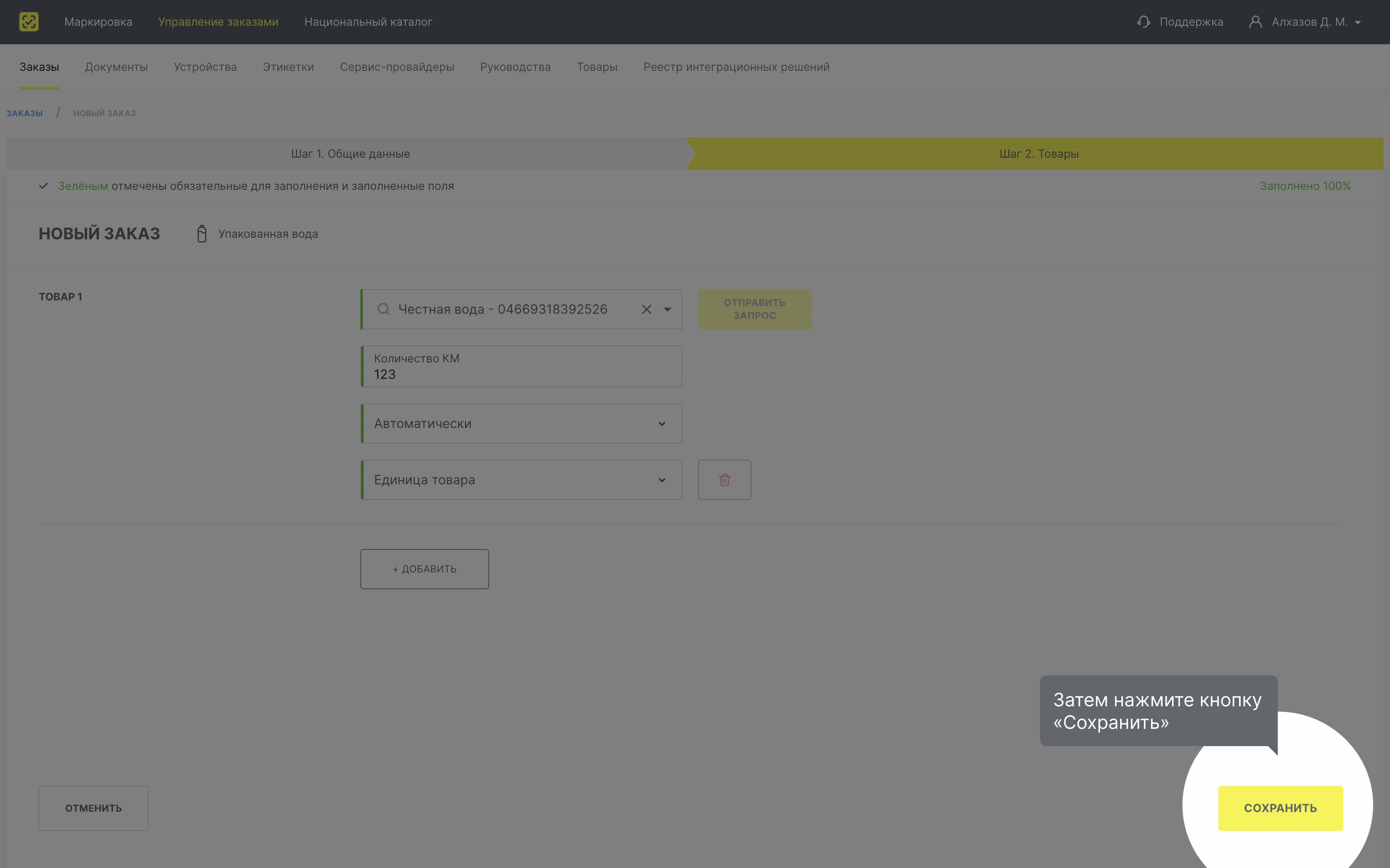Screen dimensions: 1390x868
Task: Click the water bottle category icon
Action: coord(202,234)
